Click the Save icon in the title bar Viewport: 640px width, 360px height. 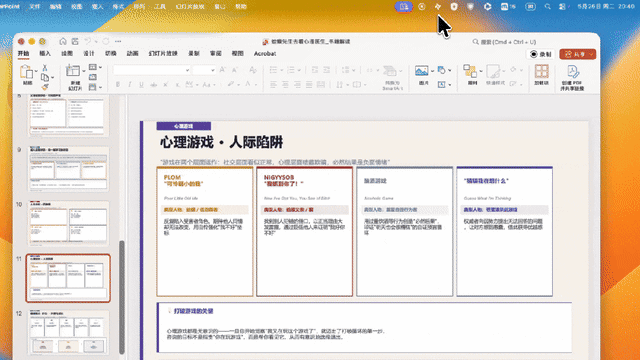(x=75, y=42)
